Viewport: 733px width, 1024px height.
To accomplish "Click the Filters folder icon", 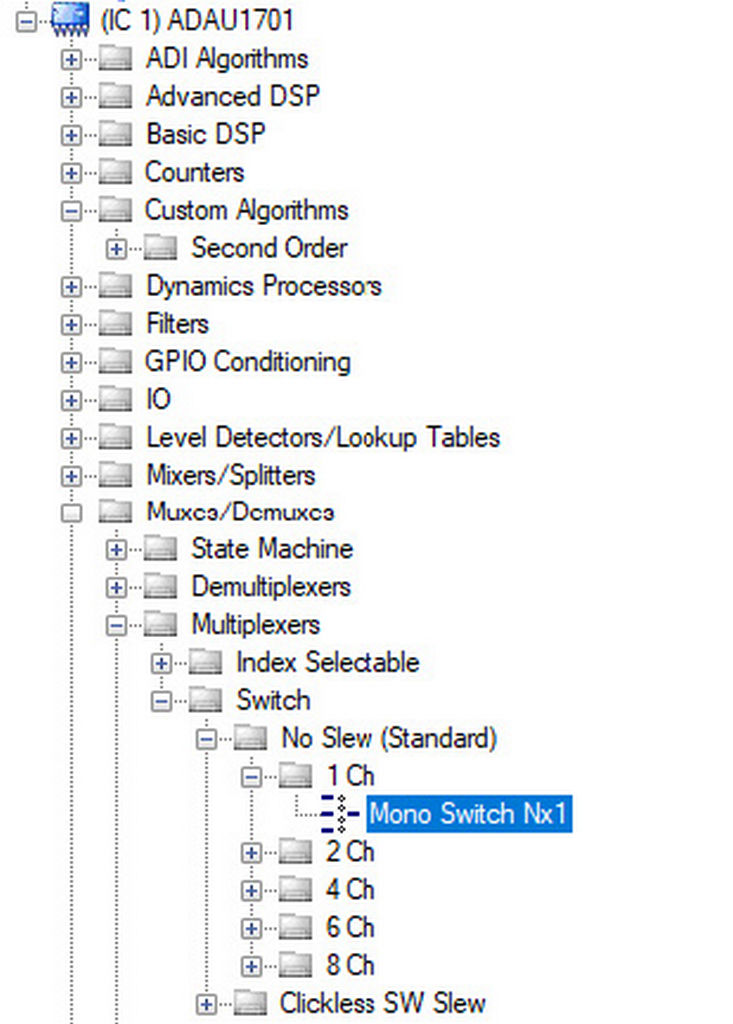I will [x=115, y=324].
